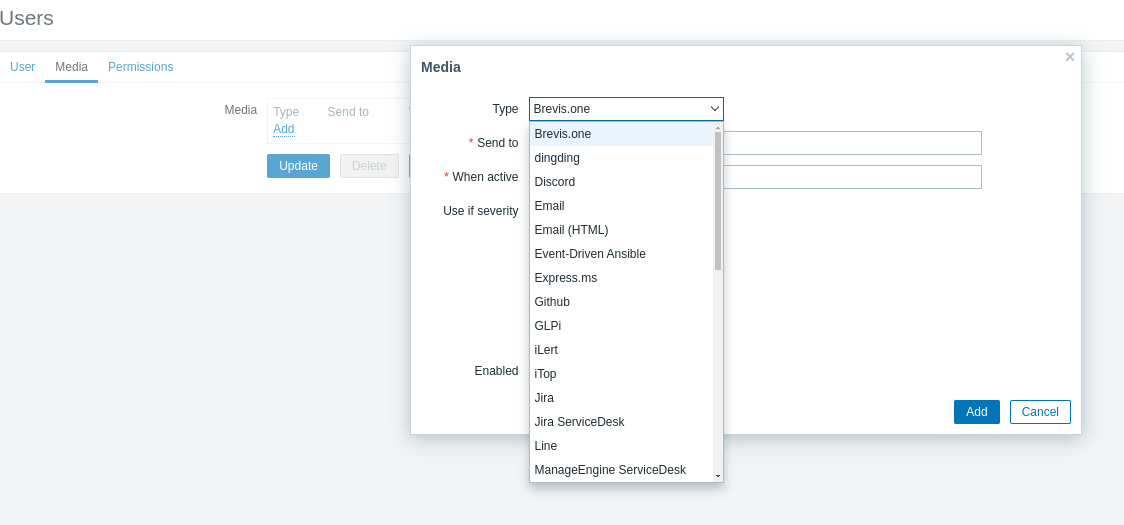Screen dimensions: 1124x525
Task: Click the Add link under Media table
Action: tap(284, 129)
